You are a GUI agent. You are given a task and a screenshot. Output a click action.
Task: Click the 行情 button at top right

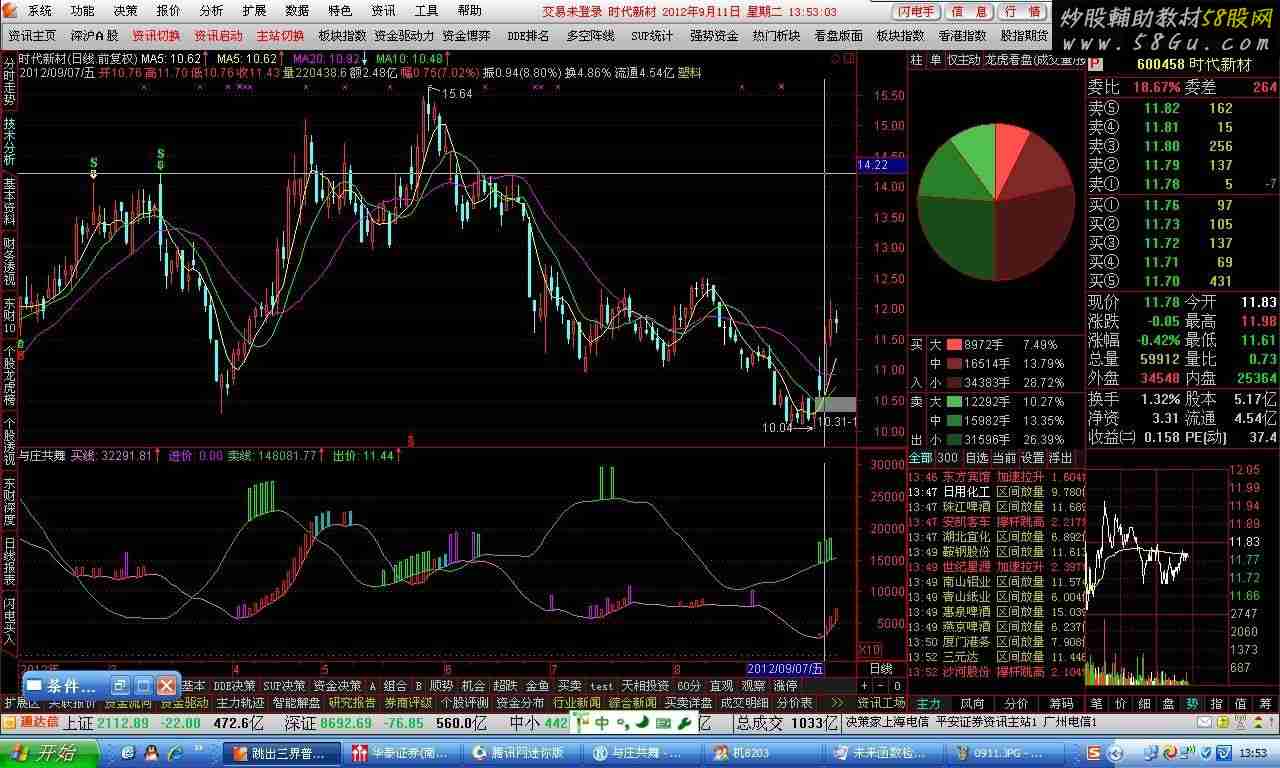click(x=1021, y=11)
